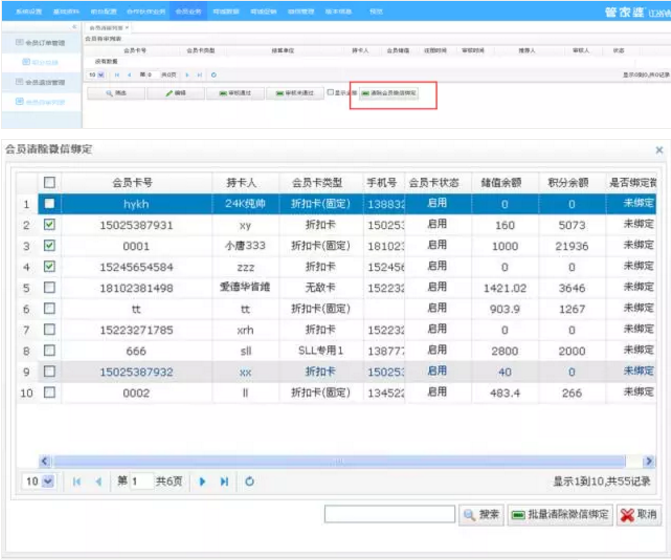Viewport: 671px width, 560px height.
Task: Click the 取消 button
Action: [638, 515]
